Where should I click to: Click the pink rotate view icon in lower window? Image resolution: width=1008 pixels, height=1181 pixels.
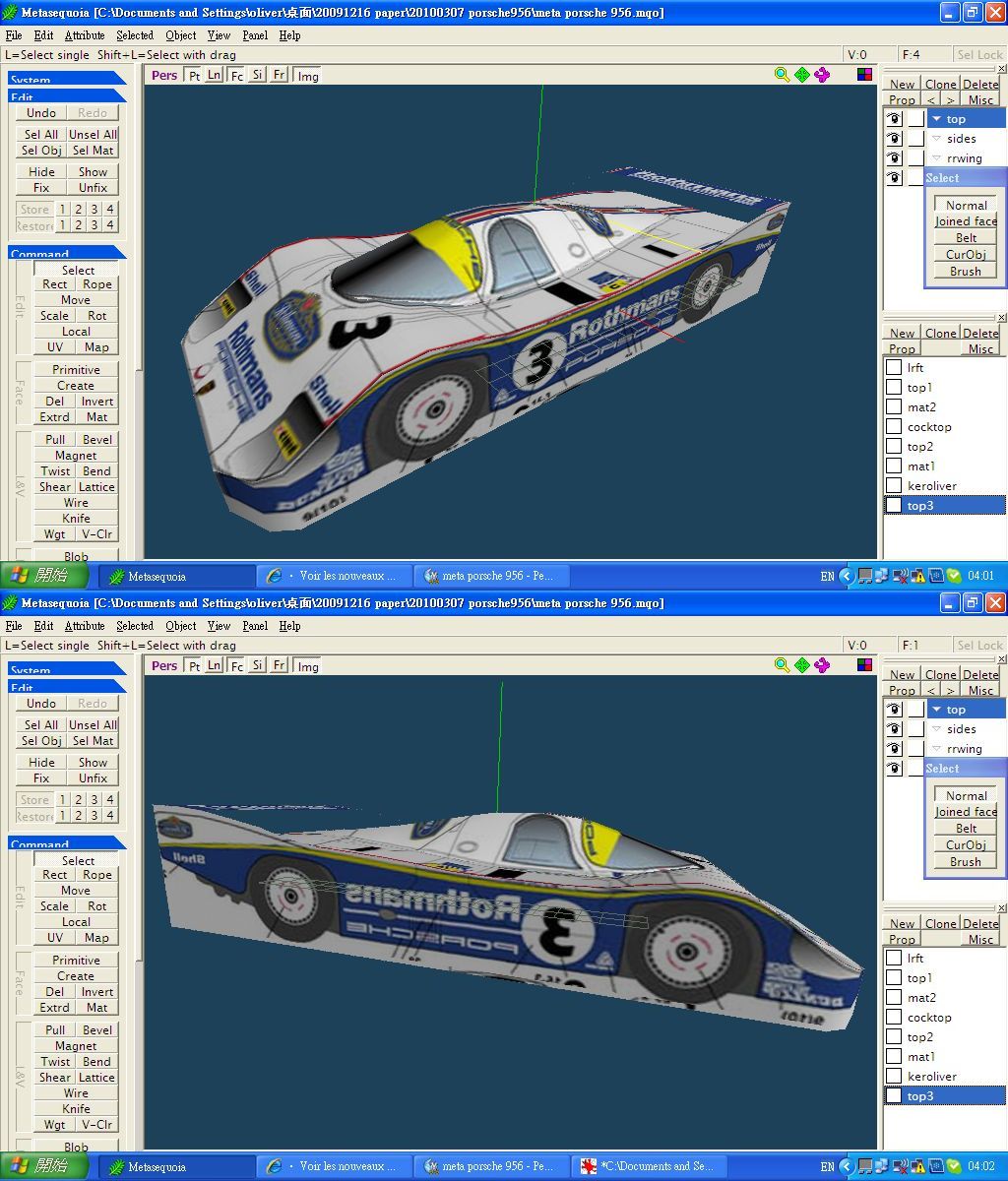click(x=822, y=665)
